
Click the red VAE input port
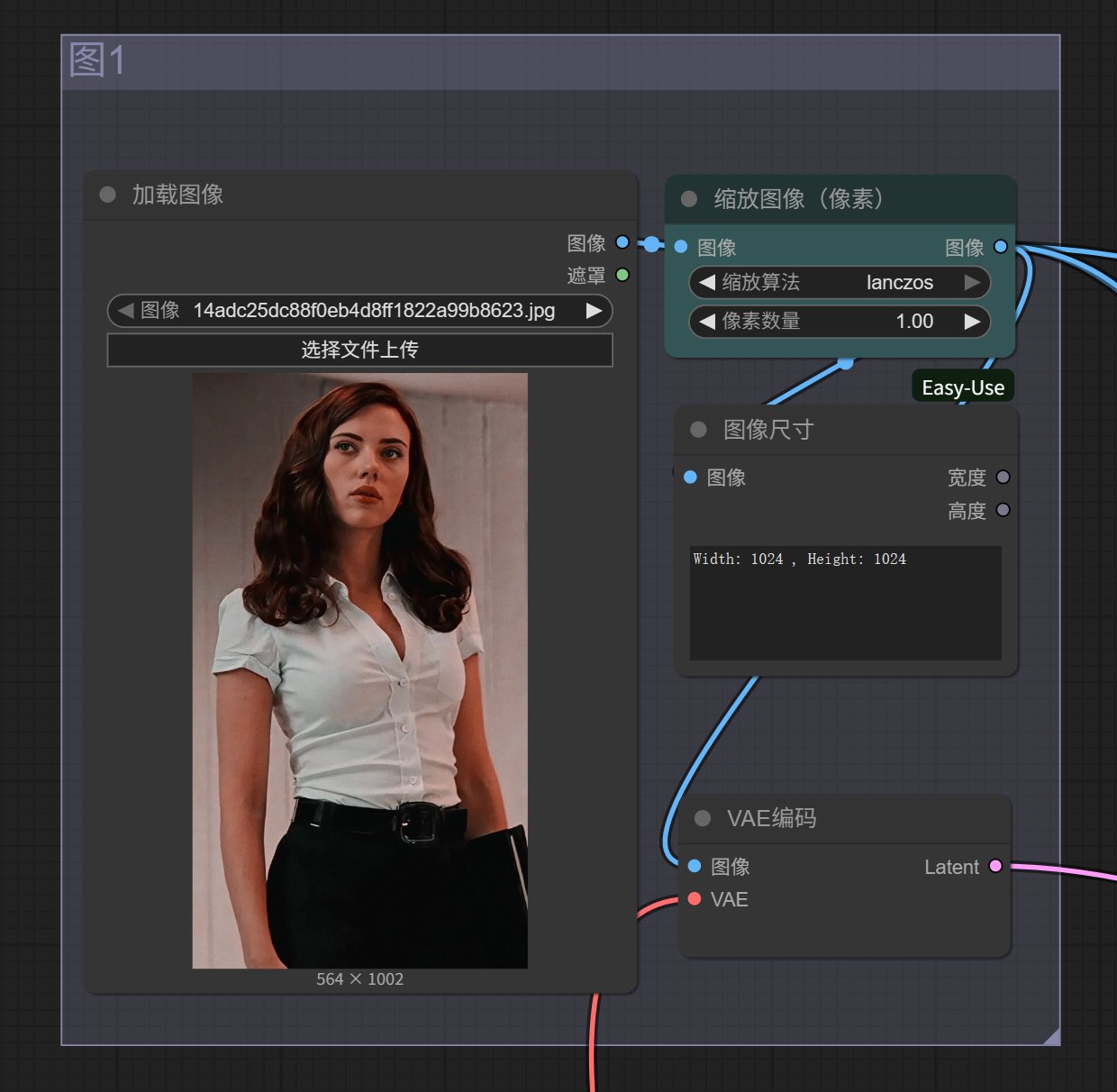[x=695, y=899]
